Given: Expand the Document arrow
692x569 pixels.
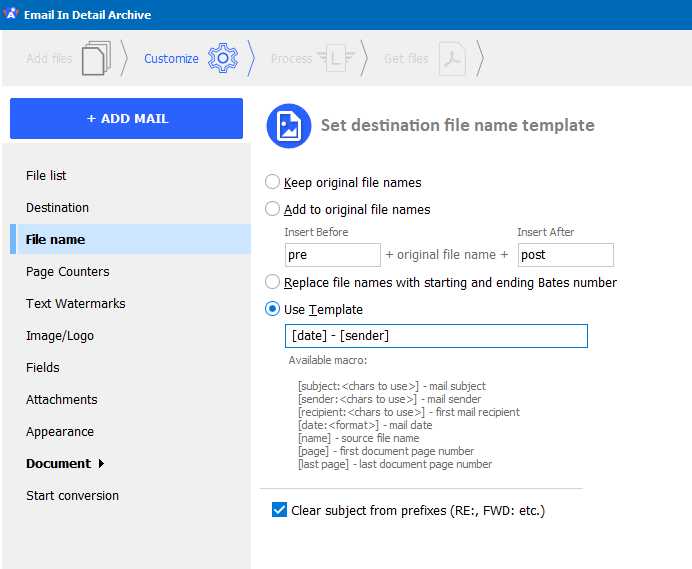Looking at the screenshot, I should click(102, 463).
